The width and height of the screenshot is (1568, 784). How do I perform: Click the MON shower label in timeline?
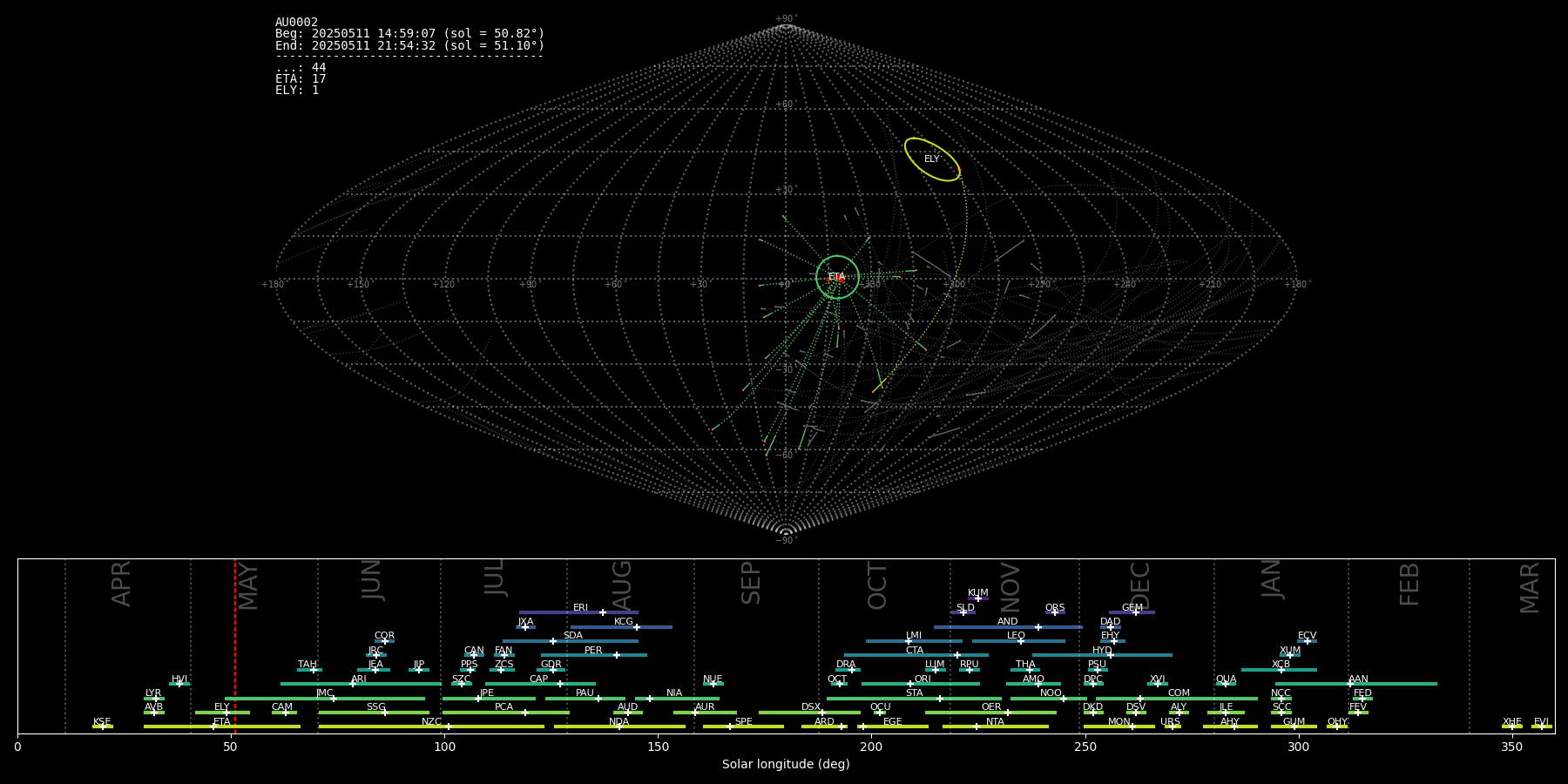point(1119,722)
